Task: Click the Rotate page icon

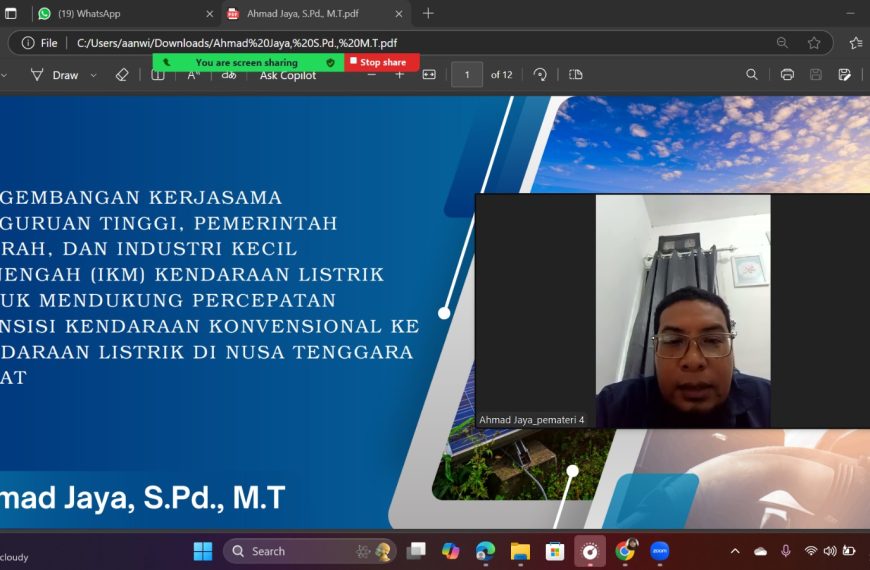Action: click(x=540, y=74)
